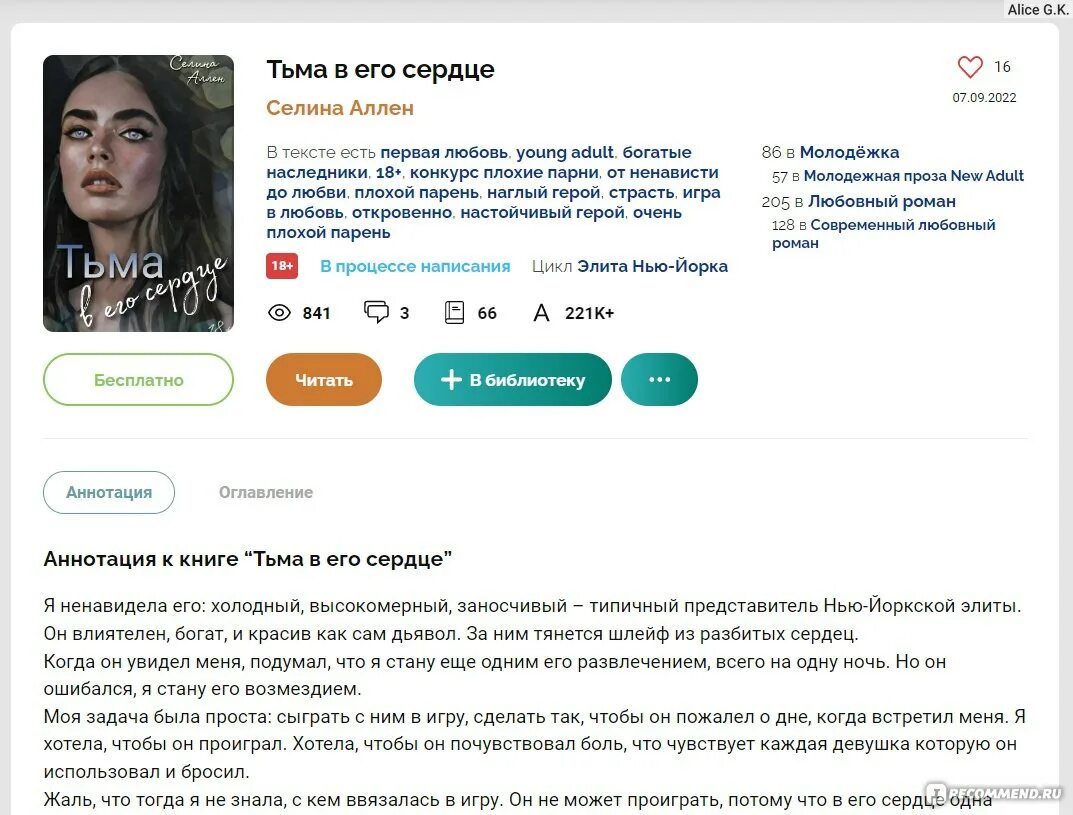Switch to the Оглавление tab
The width and height of the screenshot is (1073, 815).
click(266, 492)
